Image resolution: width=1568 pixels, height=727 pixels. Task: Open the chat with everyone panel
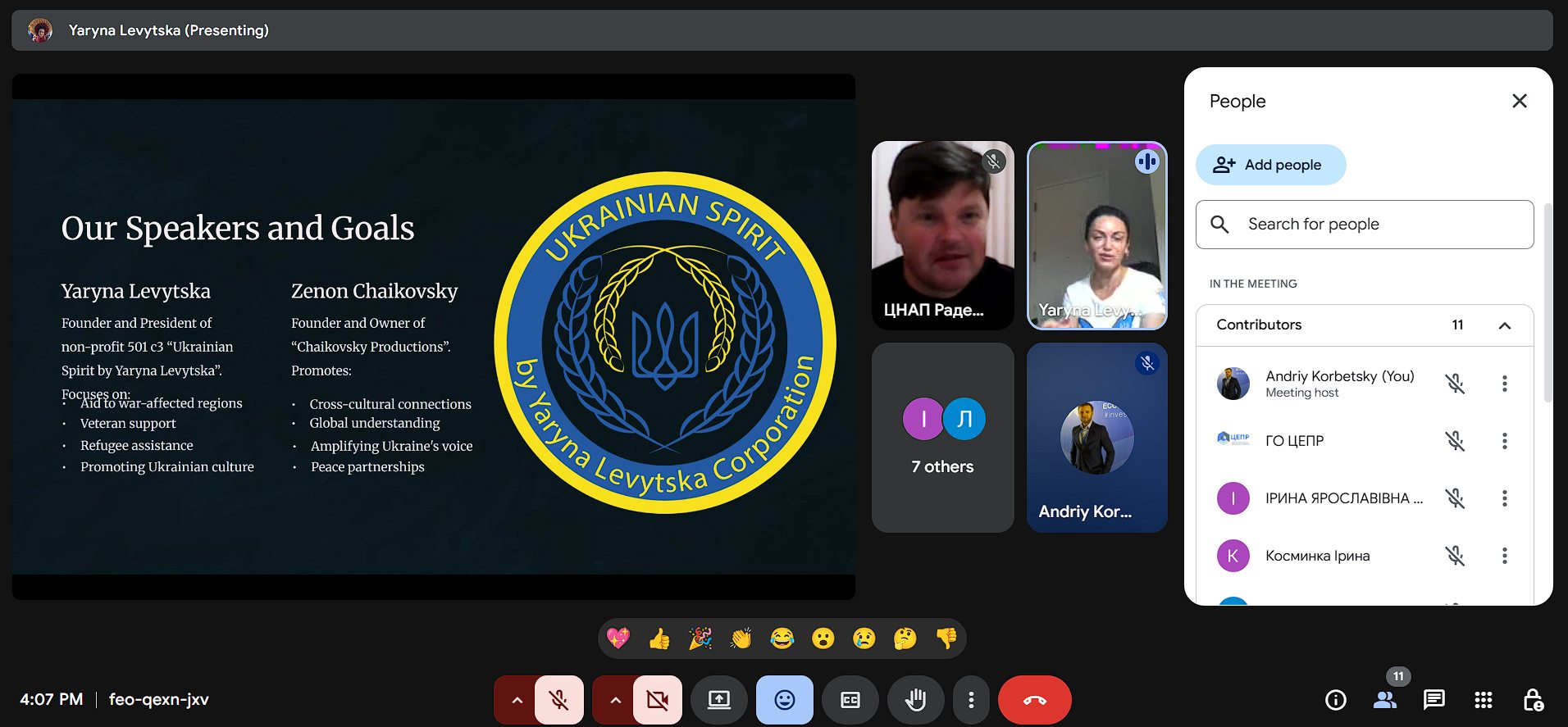1434,699
